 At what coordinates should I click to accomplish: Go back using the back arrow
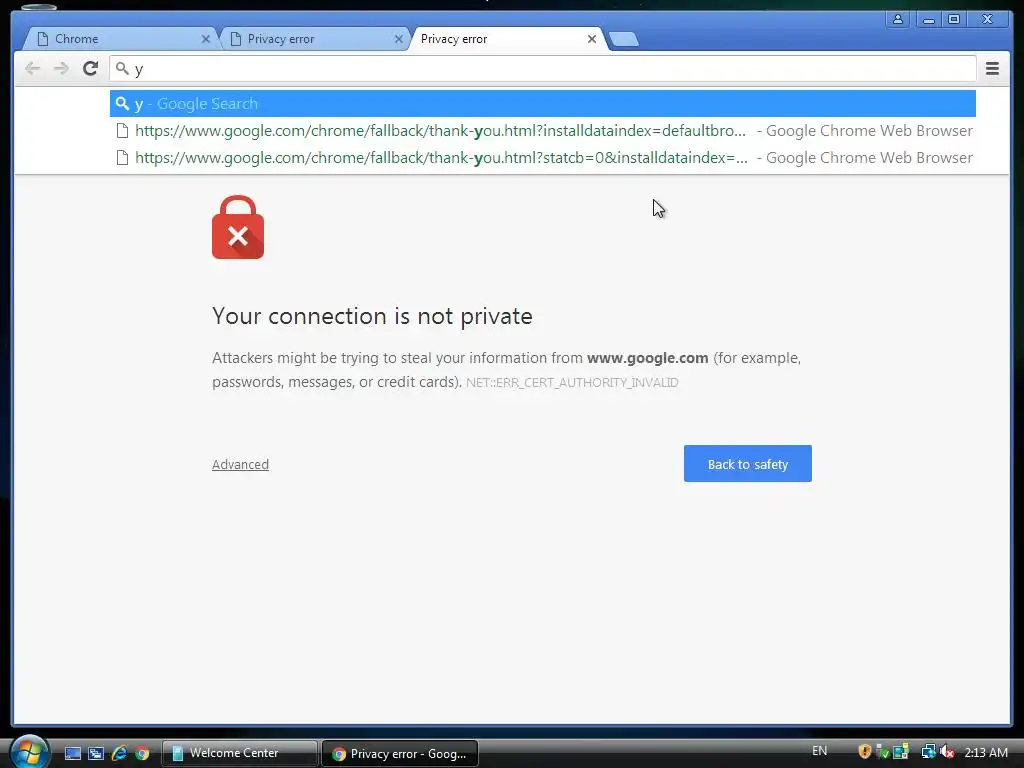tap(32, 69)
